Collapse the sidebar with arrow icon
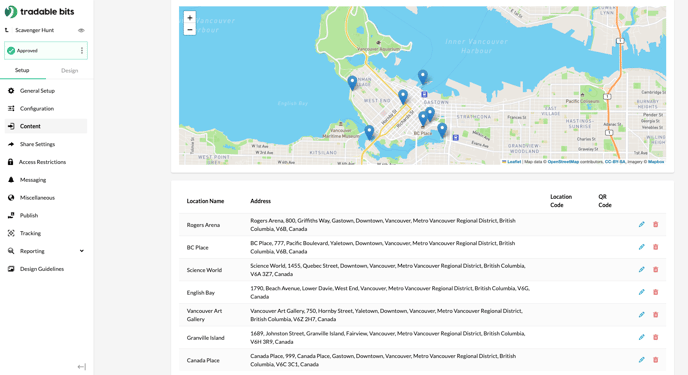This screenshot has width=688, height=375. click(82, 367)
